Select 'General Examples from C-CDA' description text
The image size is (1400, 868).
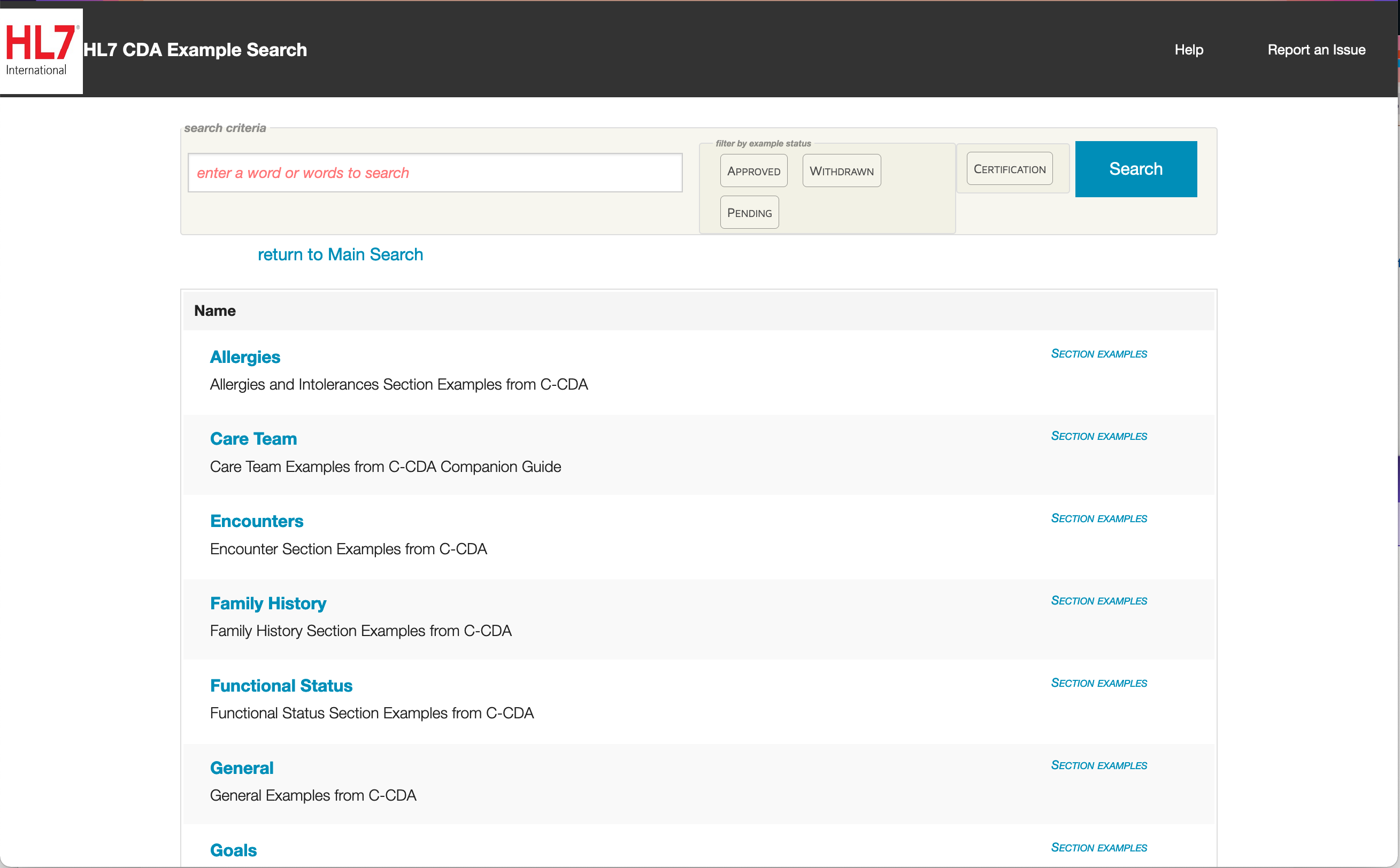[x=313, y=795]
